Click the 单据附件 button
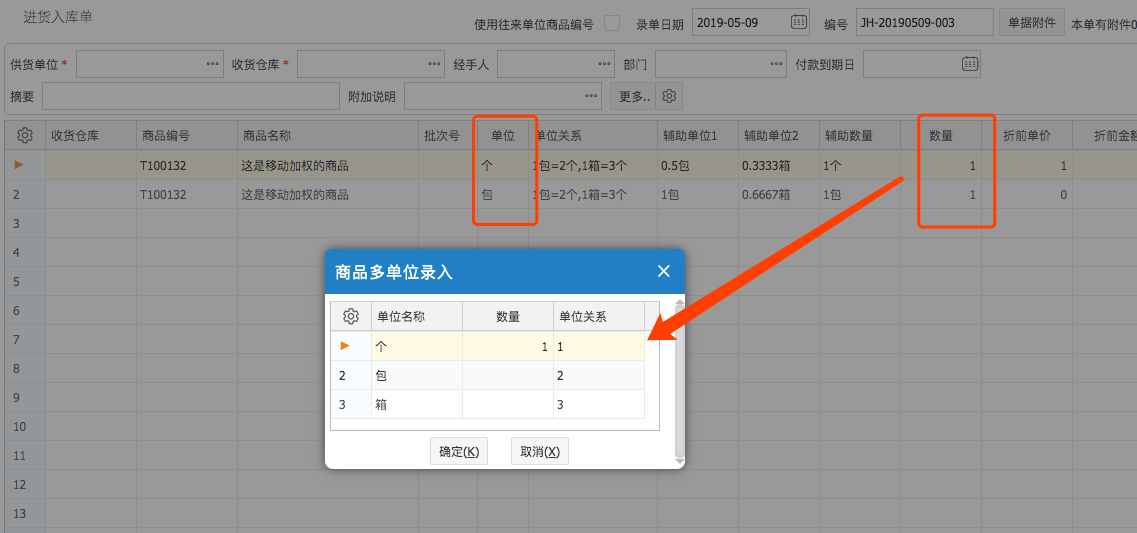Viewport: 1137px width, 533px height. point(1031,22)
